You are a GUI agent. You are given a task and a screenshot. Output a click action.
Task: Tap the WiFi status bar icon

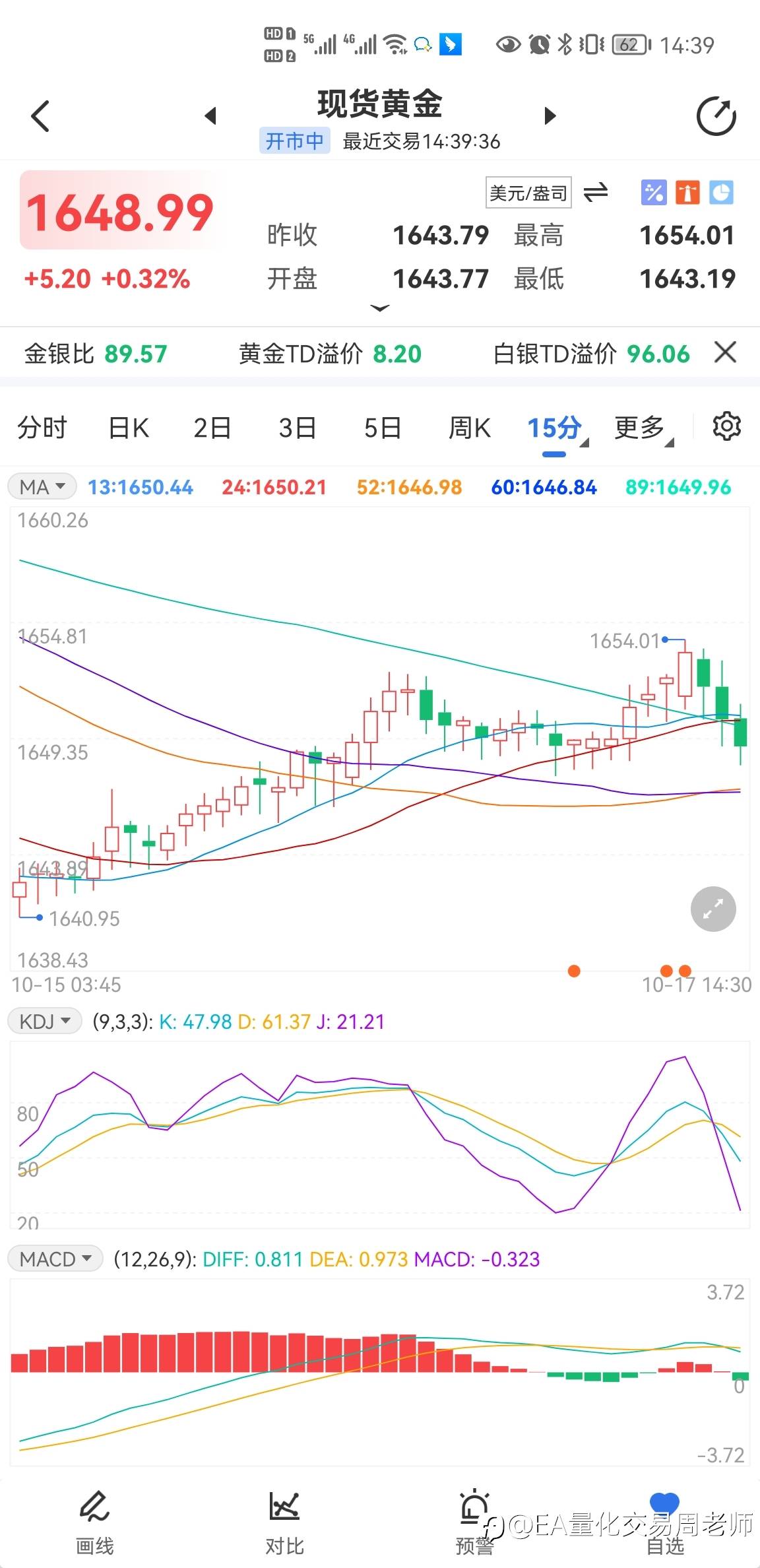(396, 44)
